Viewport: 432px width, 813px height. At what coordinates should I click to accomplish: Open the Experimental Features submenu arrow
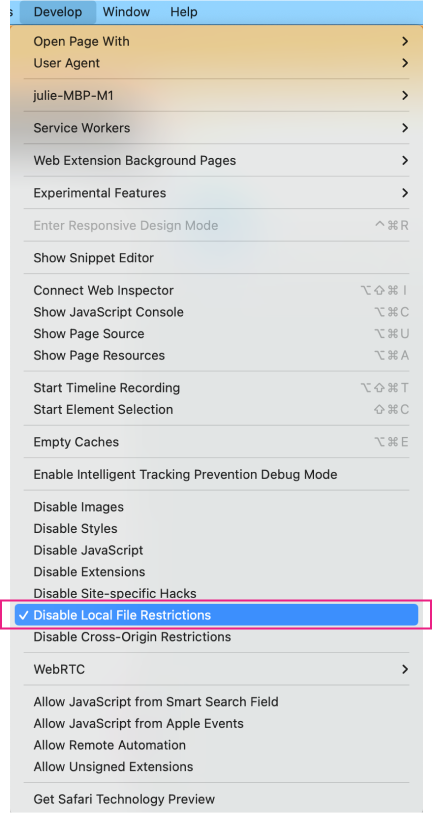tap(405, 193)
